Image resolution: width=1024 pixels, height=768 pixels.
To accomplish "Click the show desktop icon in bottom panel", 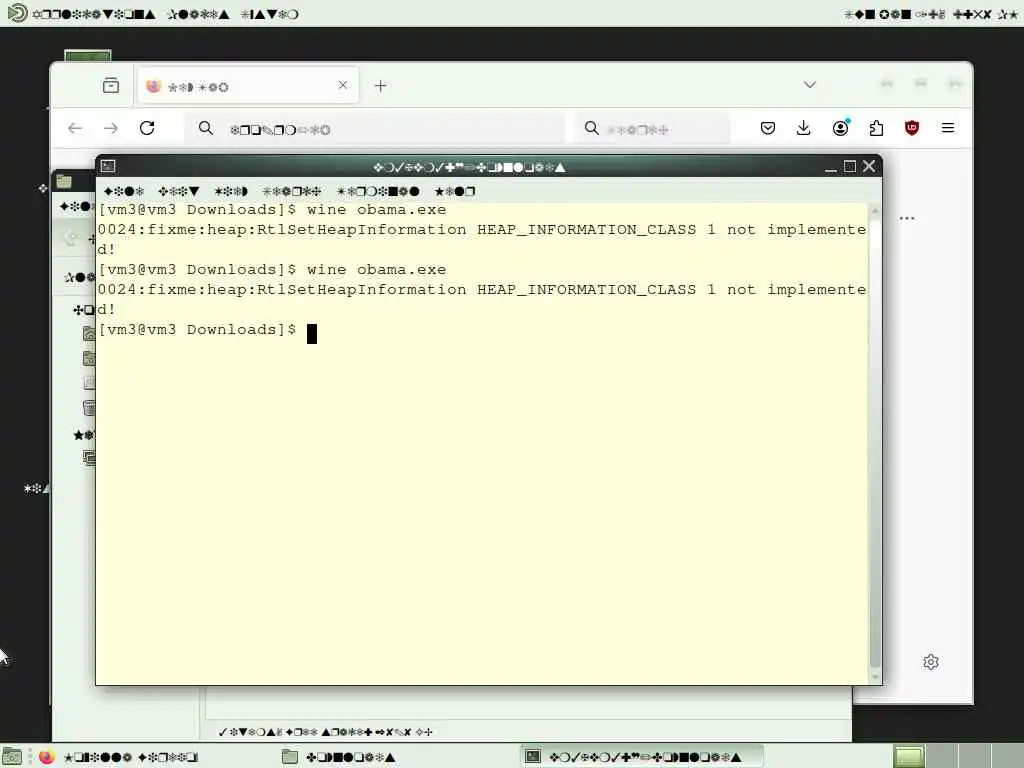I will coord(12,757).
